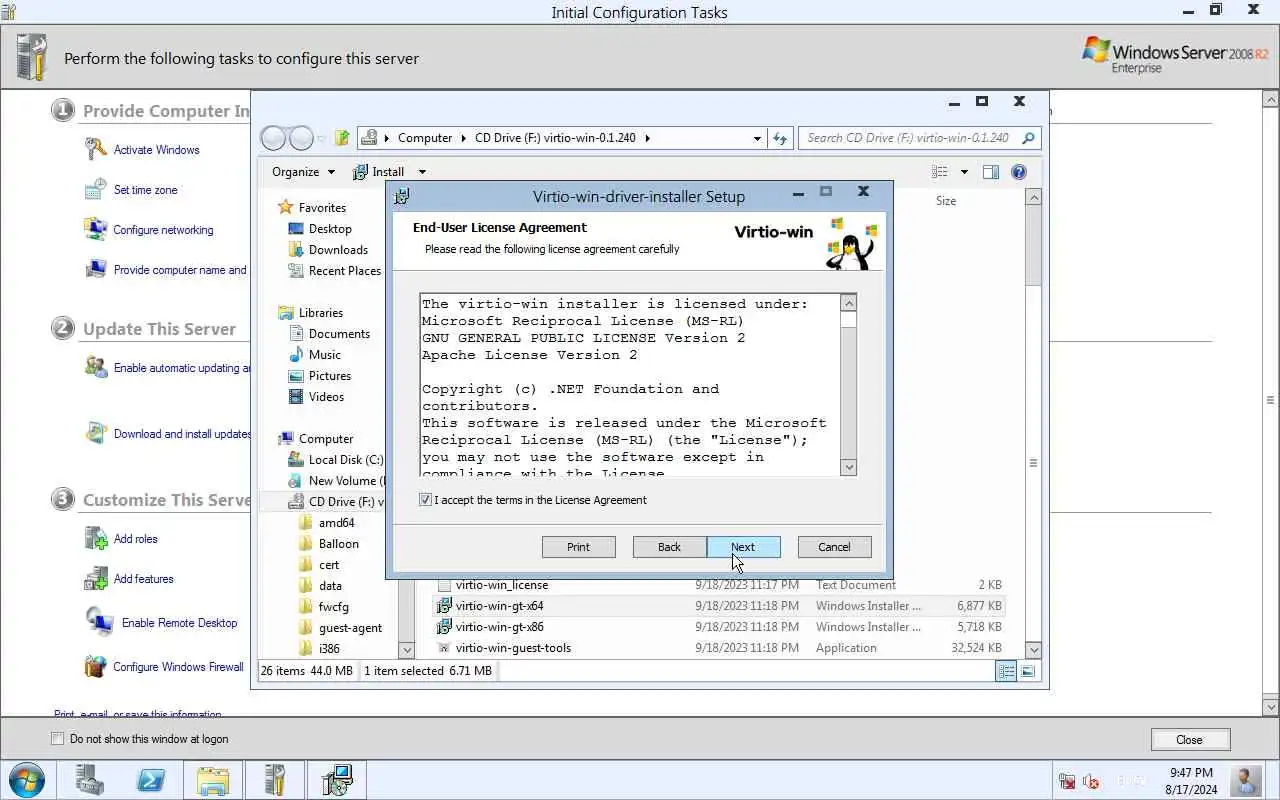Viewport: 1280px width, 800px height.
Task: Switch to large icons view in status bar
Action: [x=1028, y=671]
